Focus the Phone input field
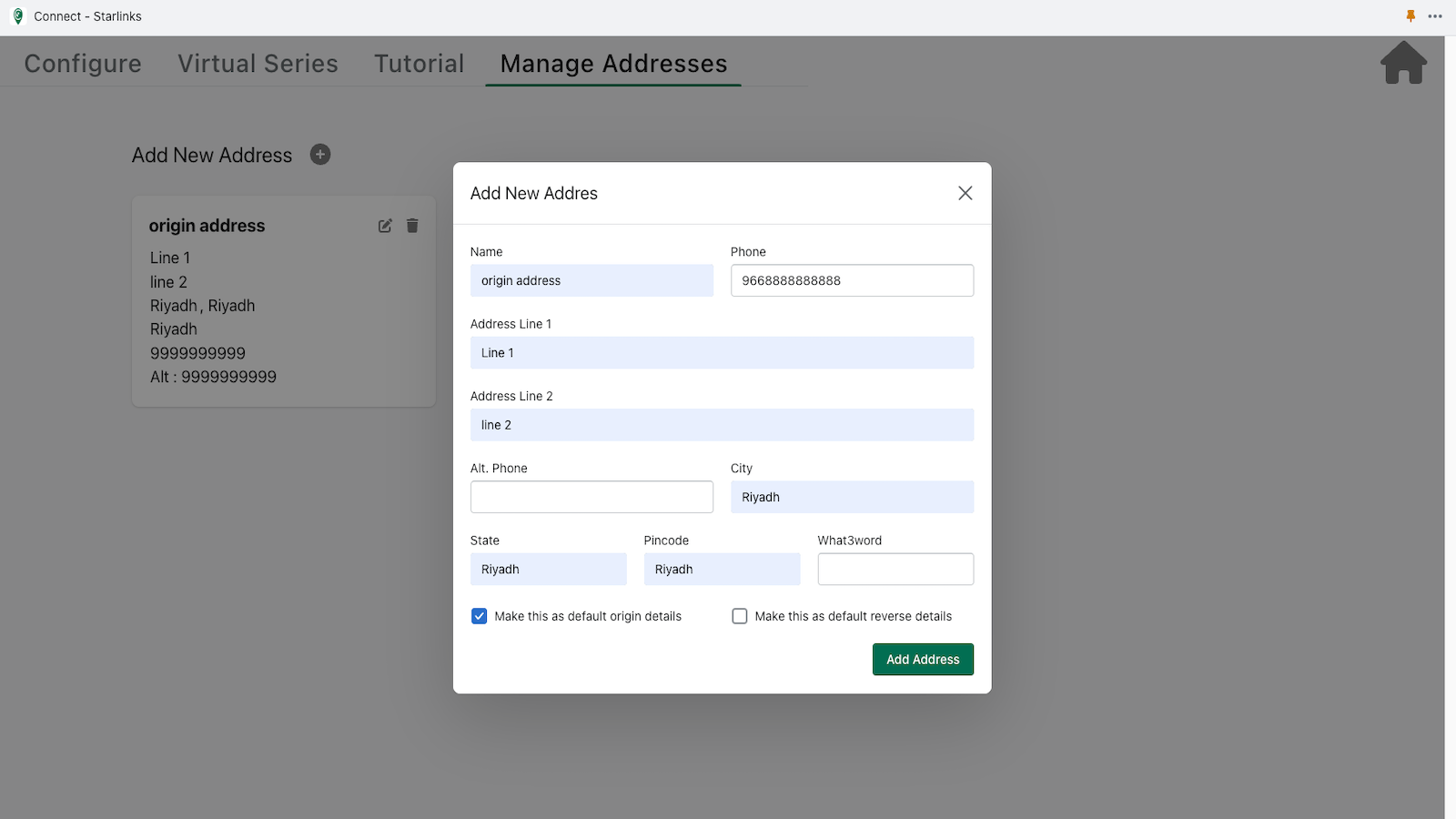Screen dimensions: 1456x819 pyautogui.click(x=852, y=280)
